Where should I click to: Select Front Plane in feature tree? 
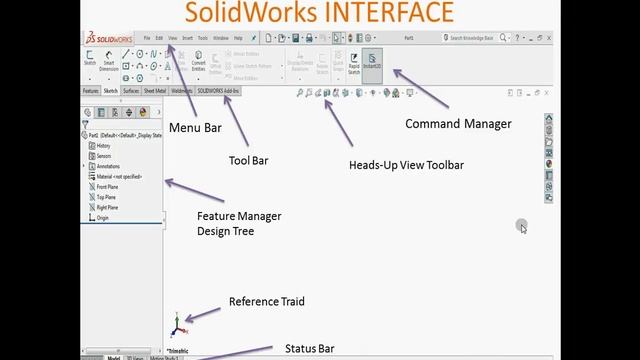104,187
